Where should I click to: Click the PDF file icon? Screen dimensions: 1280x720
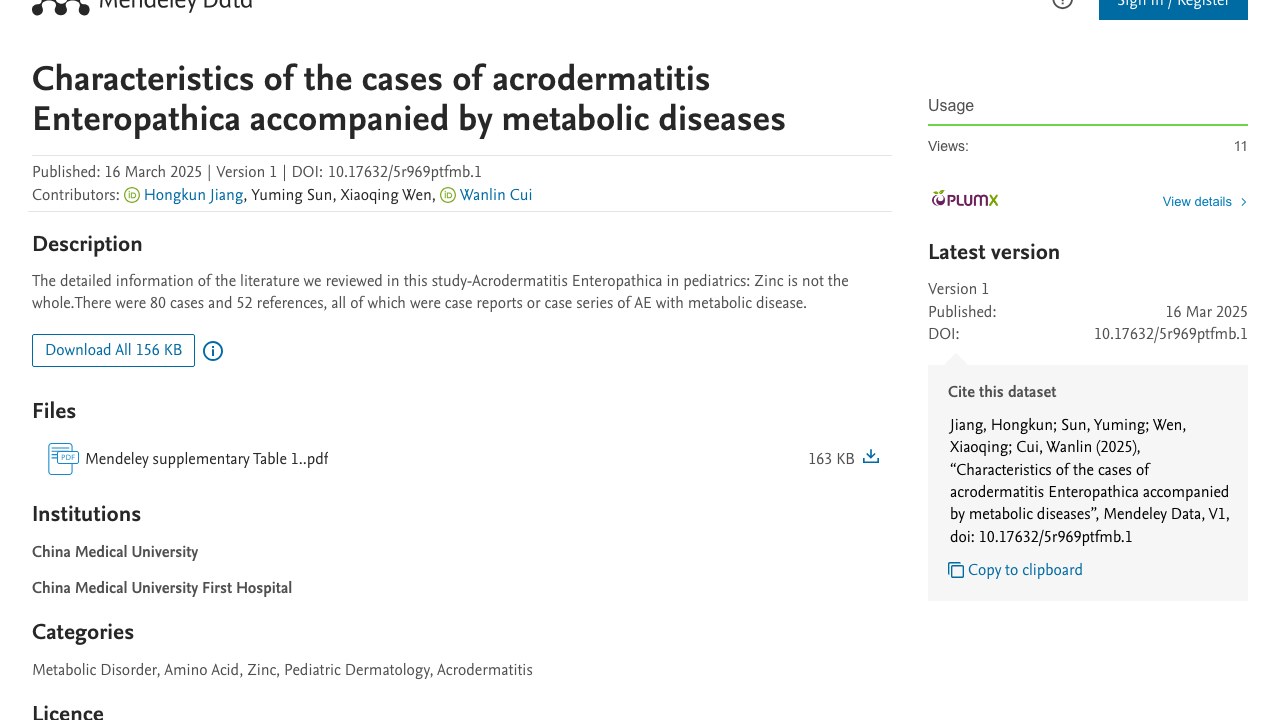pos(63,459)
